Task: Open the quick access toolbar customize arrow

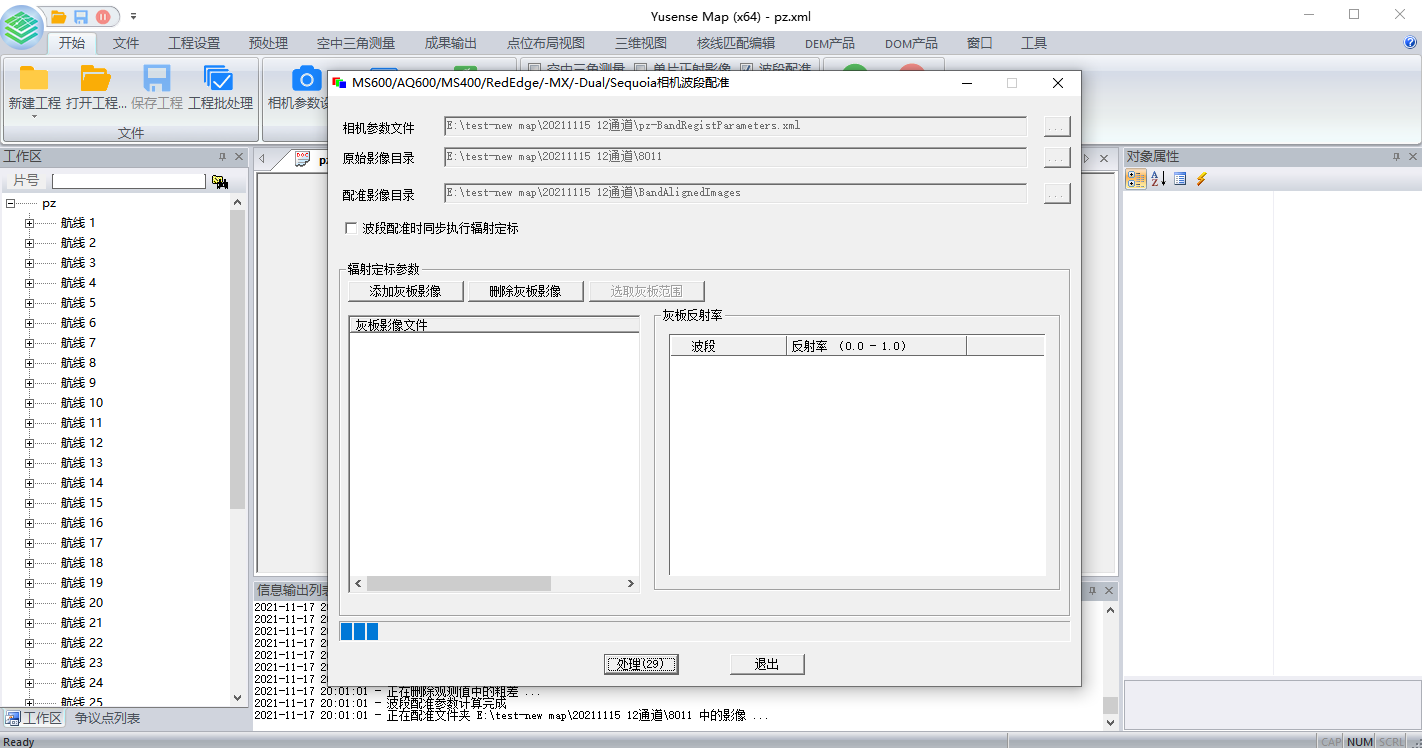Action: pyautogui.click(x=134, y=16)
